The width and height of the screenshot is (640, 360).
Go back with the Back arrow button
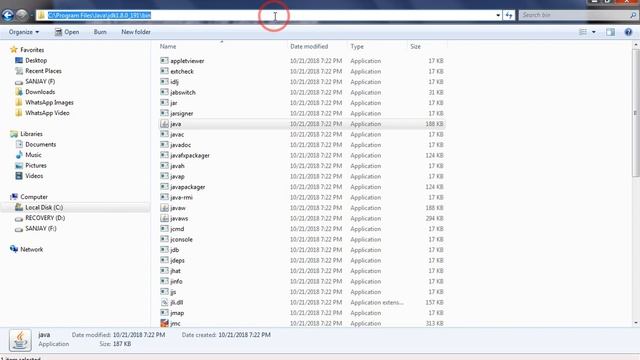coord(7,15)
